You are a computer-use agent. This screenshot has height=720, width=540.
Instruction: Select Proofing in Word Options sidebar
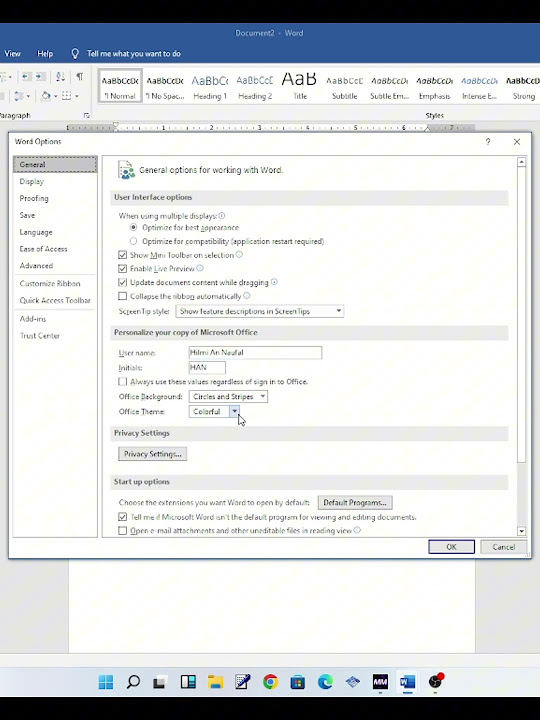tap(55, 198)
